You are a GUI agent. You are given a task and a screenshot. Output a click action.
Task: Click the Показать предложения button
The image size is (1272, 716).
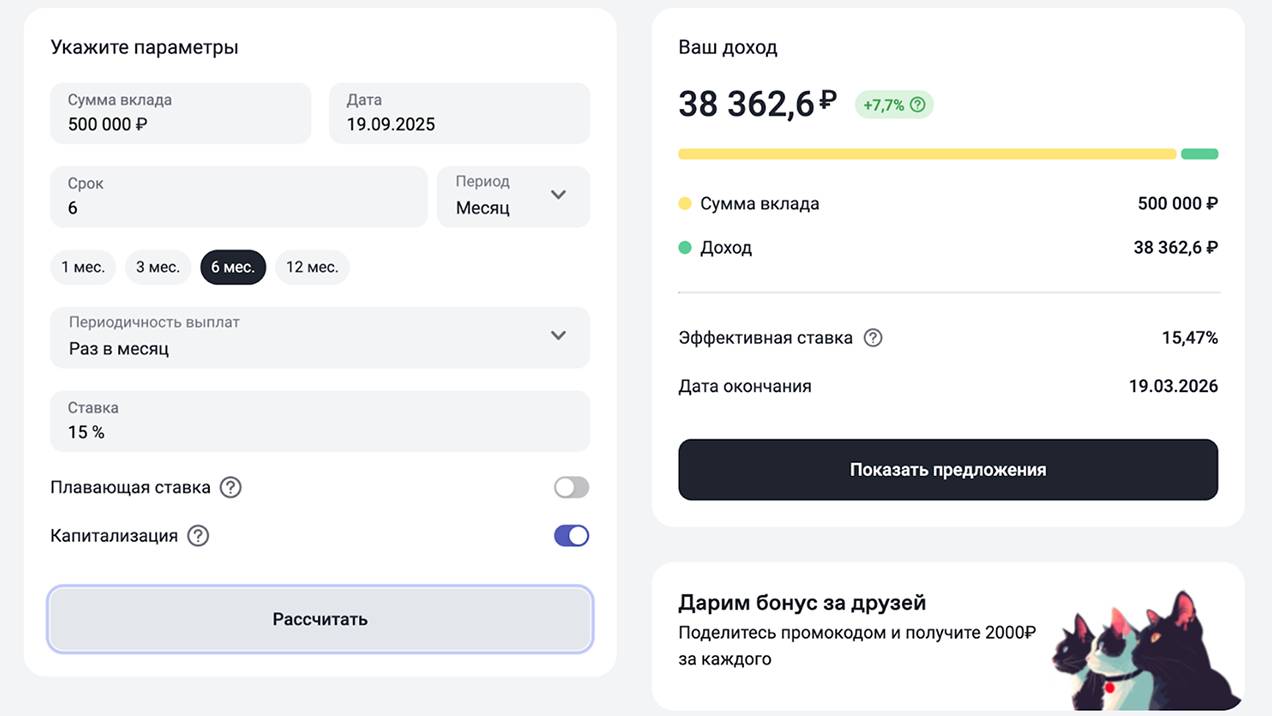click(x=947, y=470)
